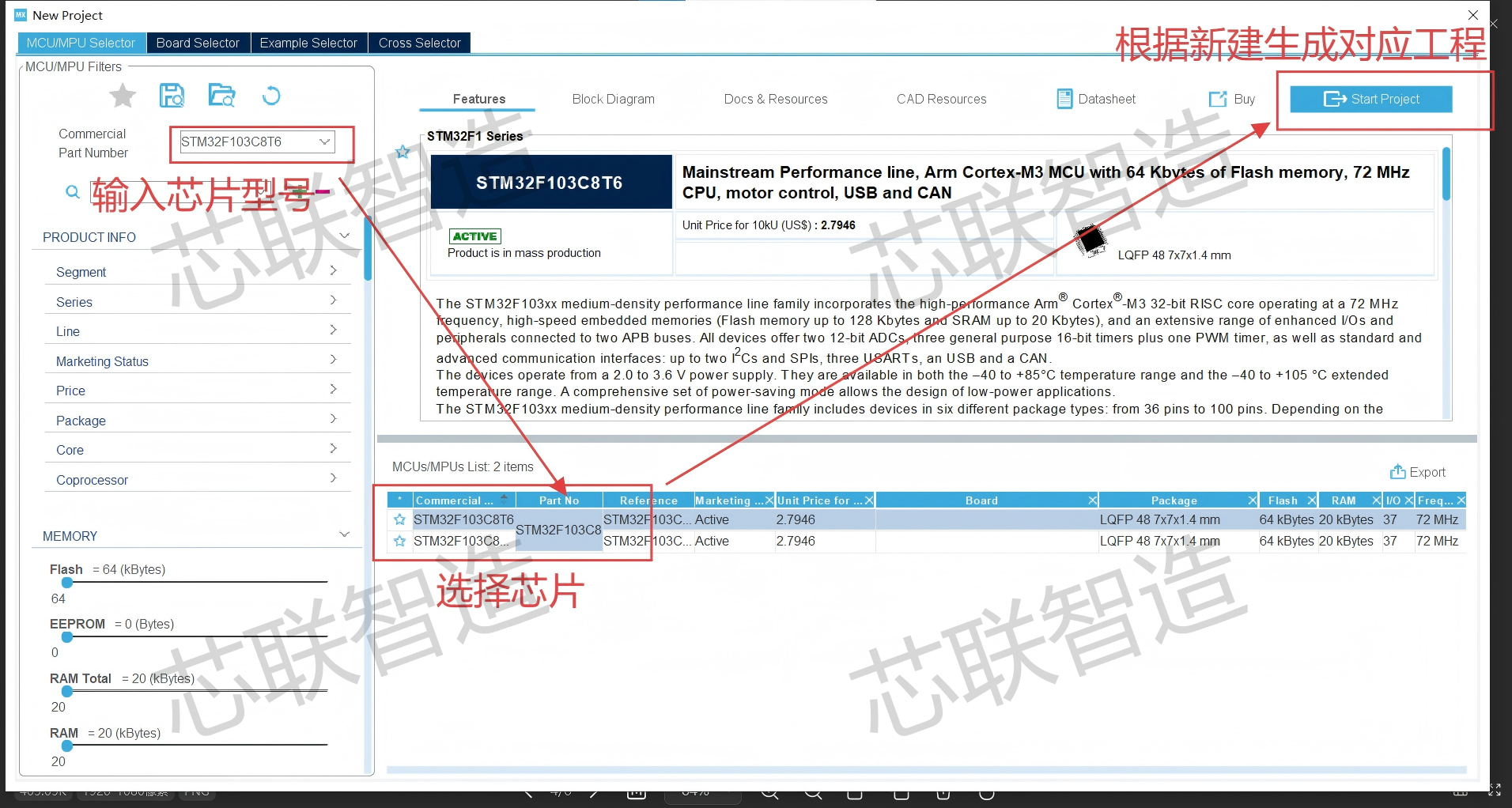Switch to the Board Selector tab
The width and height of the screenshot is (1512, 808).
pyautogui.click(x=198, y=43)
